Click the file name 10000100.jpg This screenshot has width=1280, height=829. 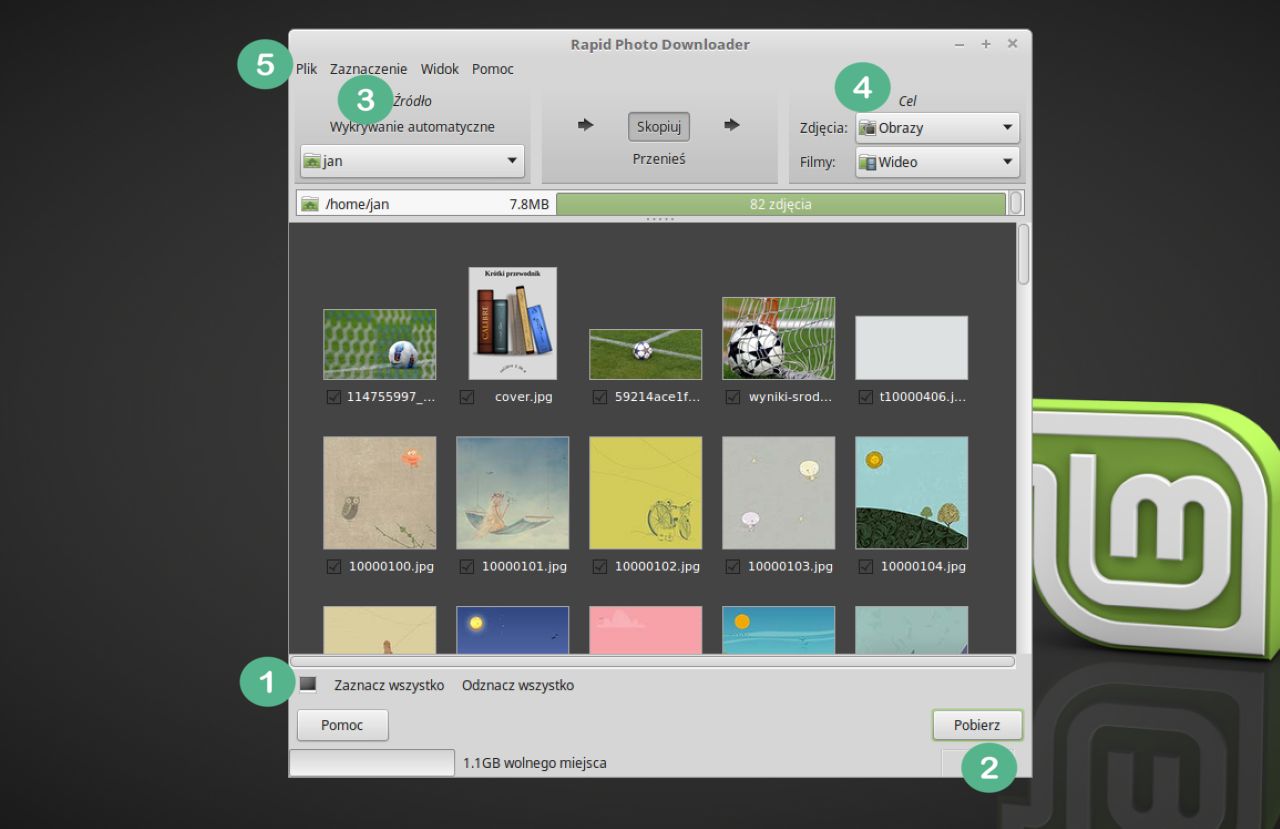(391, 566)
